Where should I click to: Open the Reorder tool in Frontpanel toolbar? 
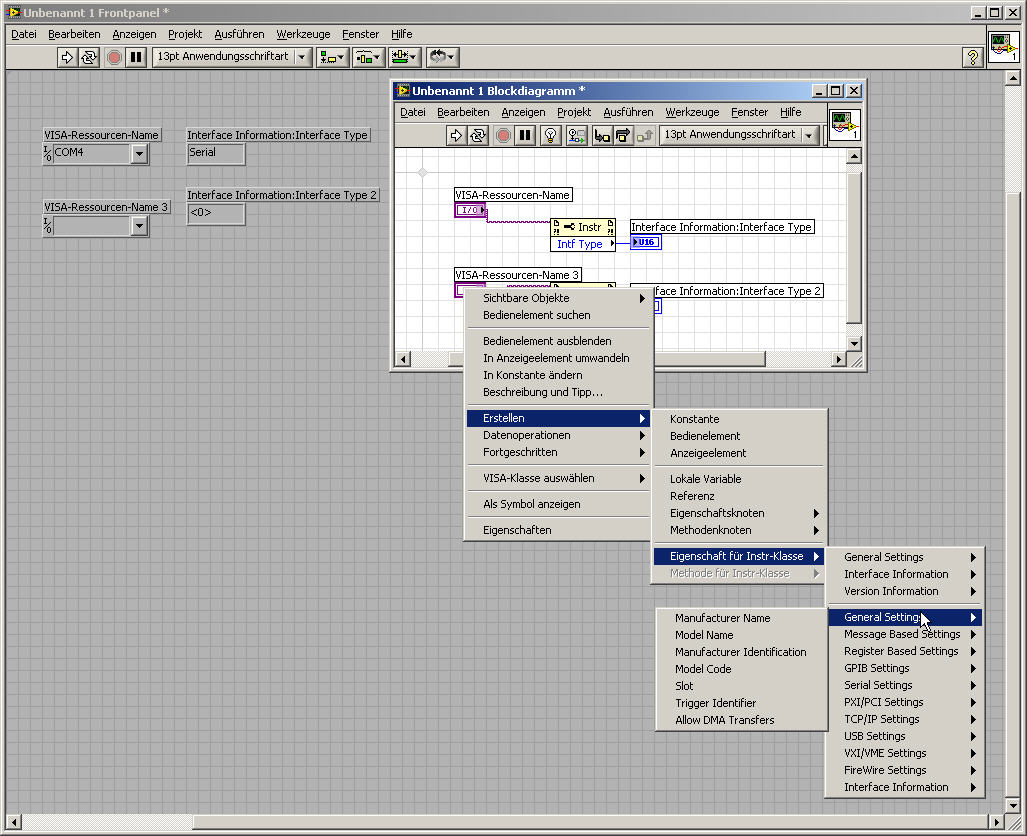[x=442, y=57]
